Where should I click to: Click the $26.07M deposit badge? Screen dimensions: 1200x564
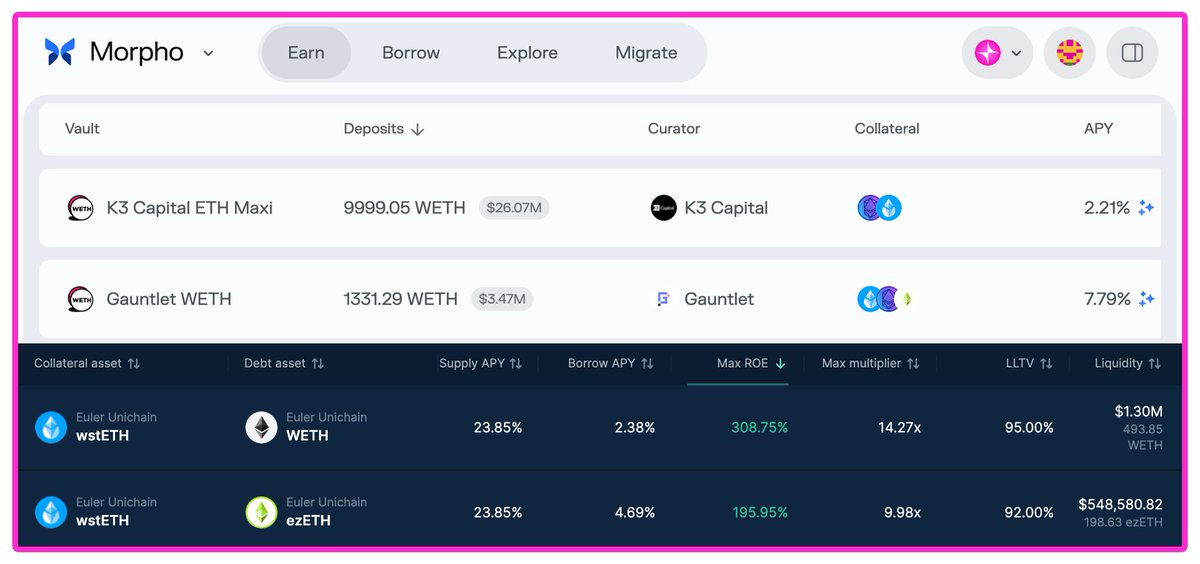point(514,208)
